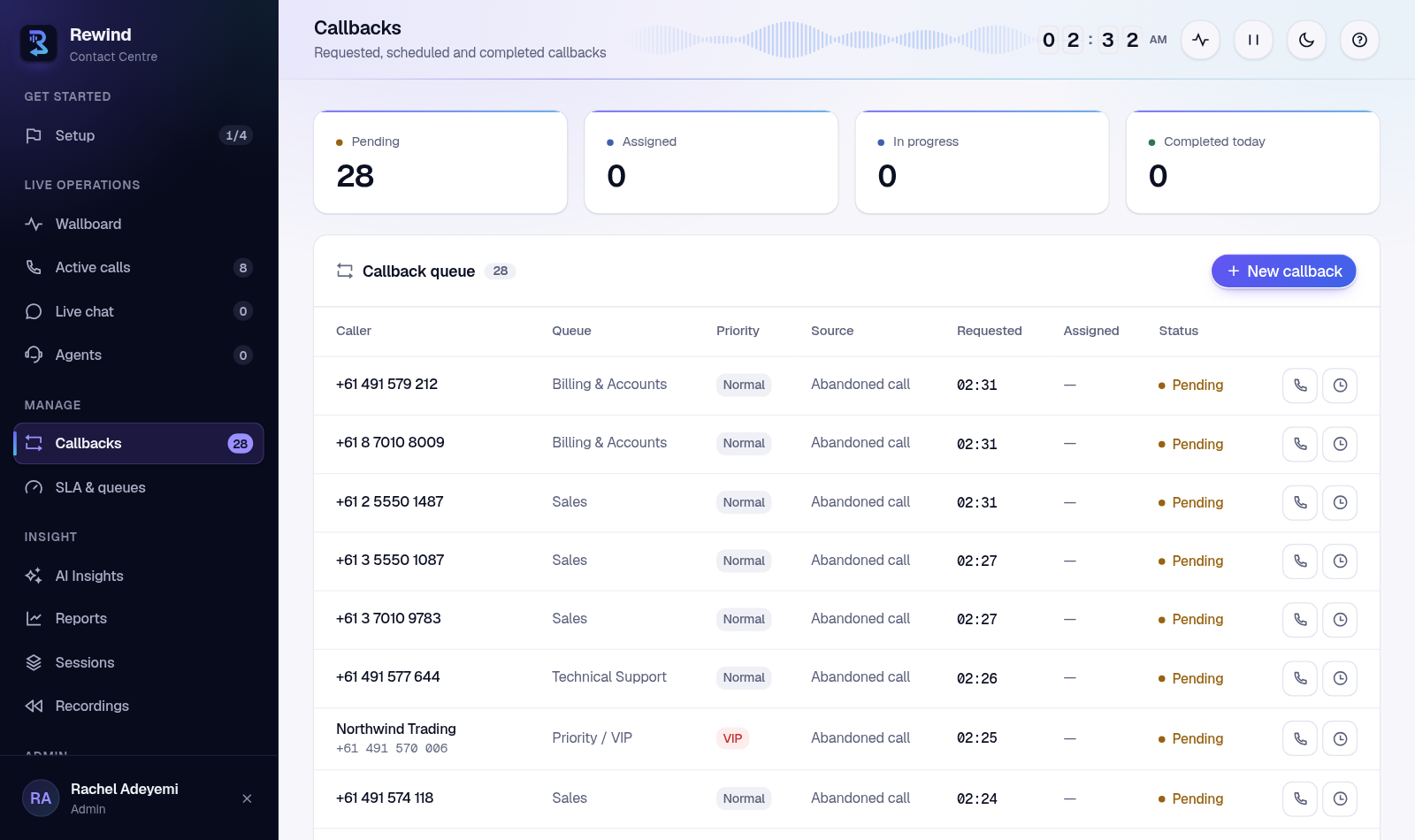Click the Assigned stat card
The image size is (1415, 840).
coord(711,162)
